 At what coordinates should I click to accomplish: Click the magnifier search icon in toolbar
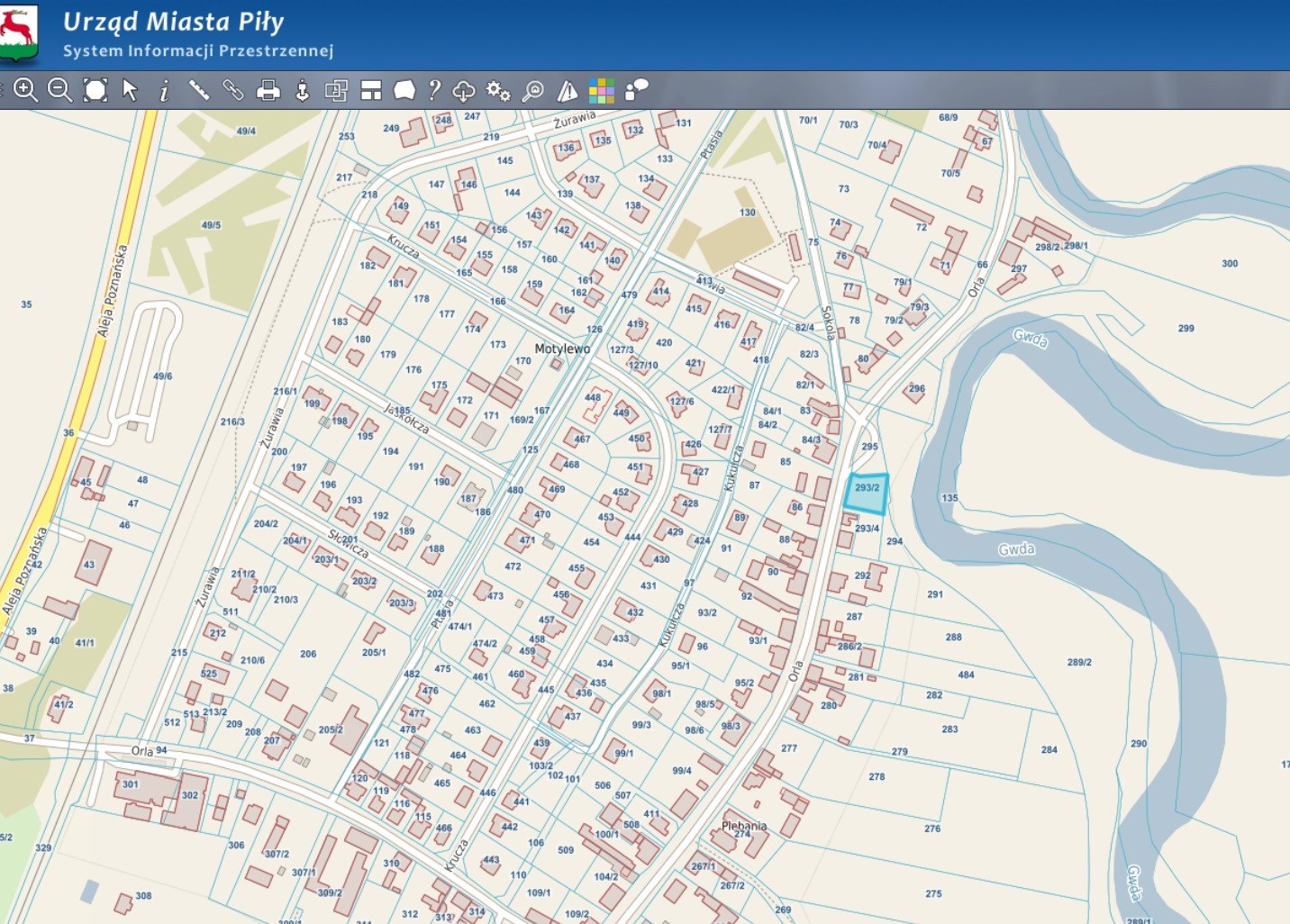tap(533, 91)
